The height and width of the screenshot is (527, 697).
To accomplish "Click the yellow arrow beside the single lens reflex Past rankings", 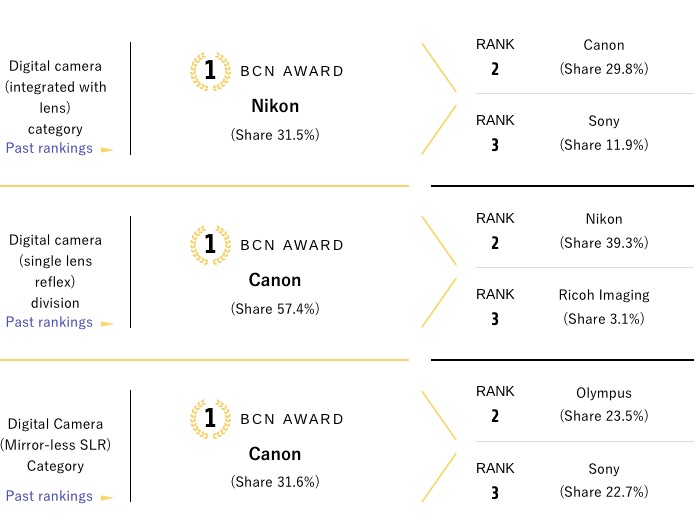I will coord(107,323).
